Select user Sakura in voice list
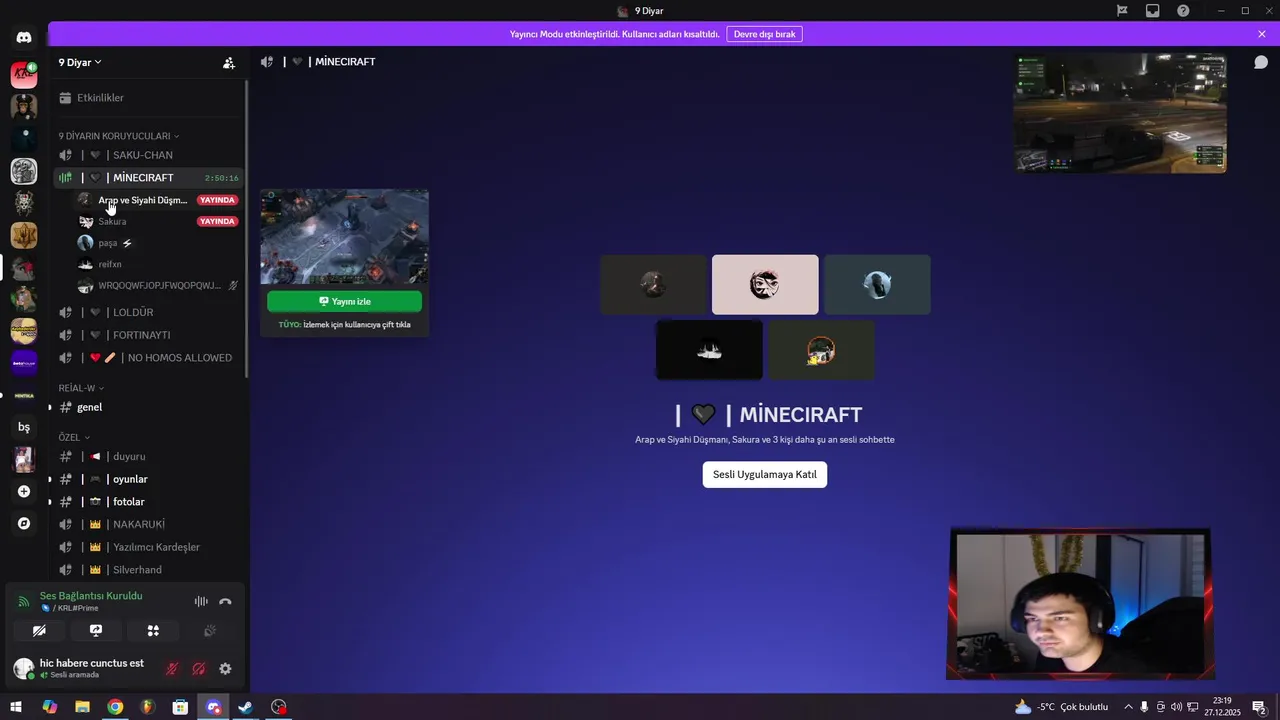This screenshot has height=720, width=1280. [159, 221]
